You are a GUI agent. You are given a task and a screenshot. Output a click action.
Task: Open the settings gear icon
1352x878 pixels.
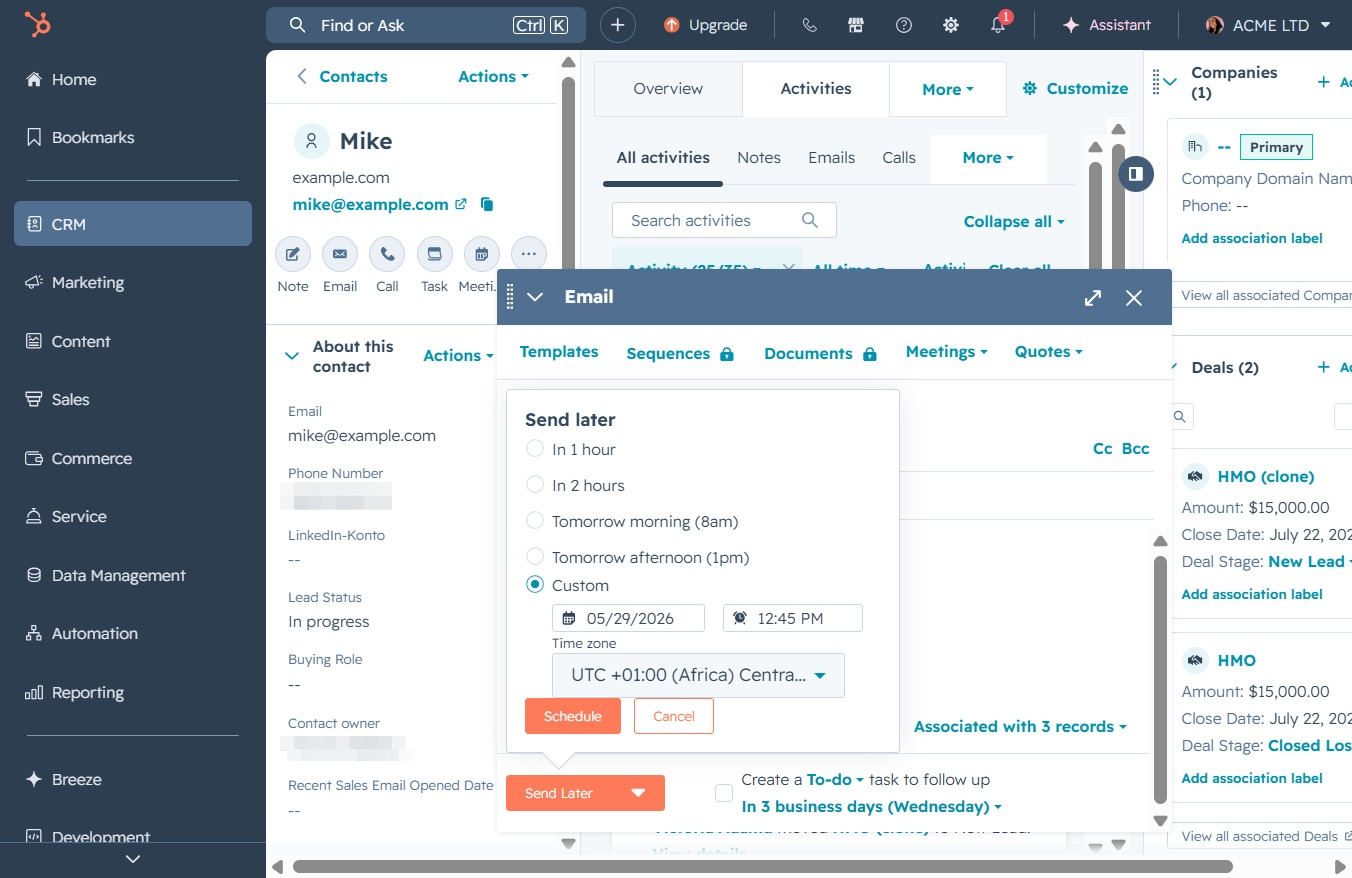tap(951, 25)
